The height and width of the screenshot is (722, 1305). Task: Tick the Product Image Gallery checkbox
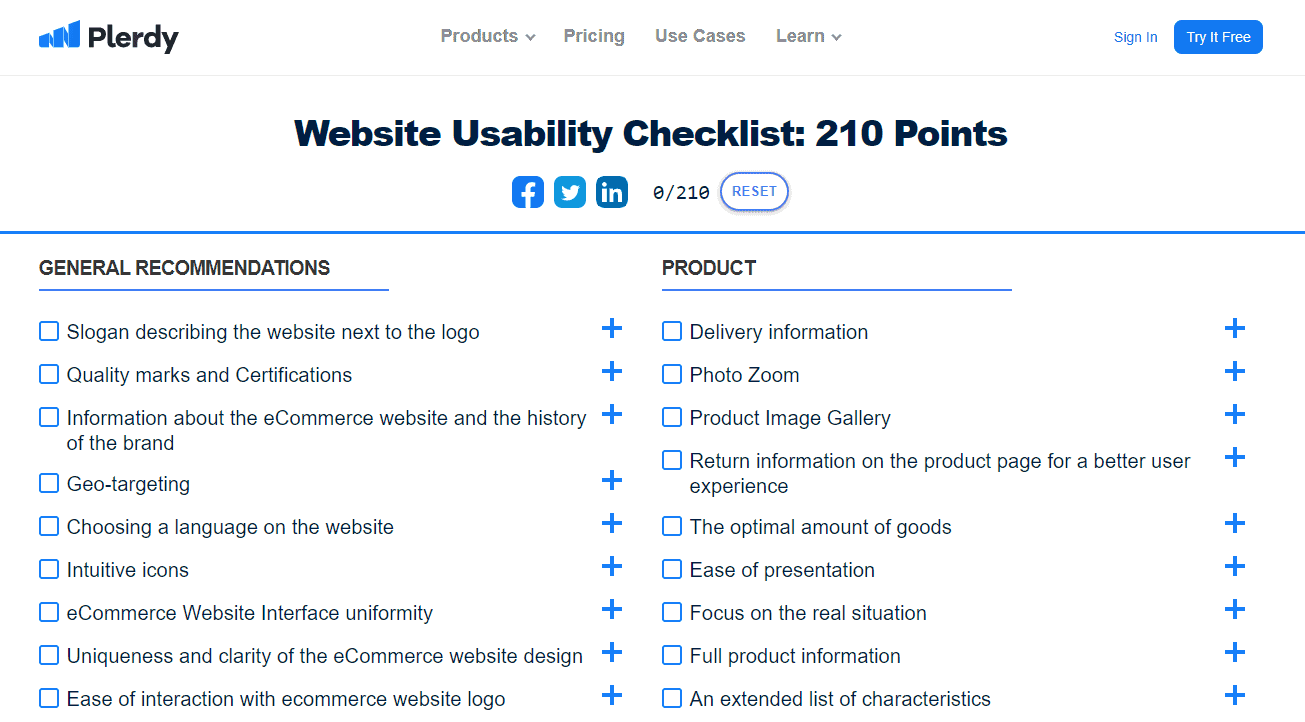(672, 417)
